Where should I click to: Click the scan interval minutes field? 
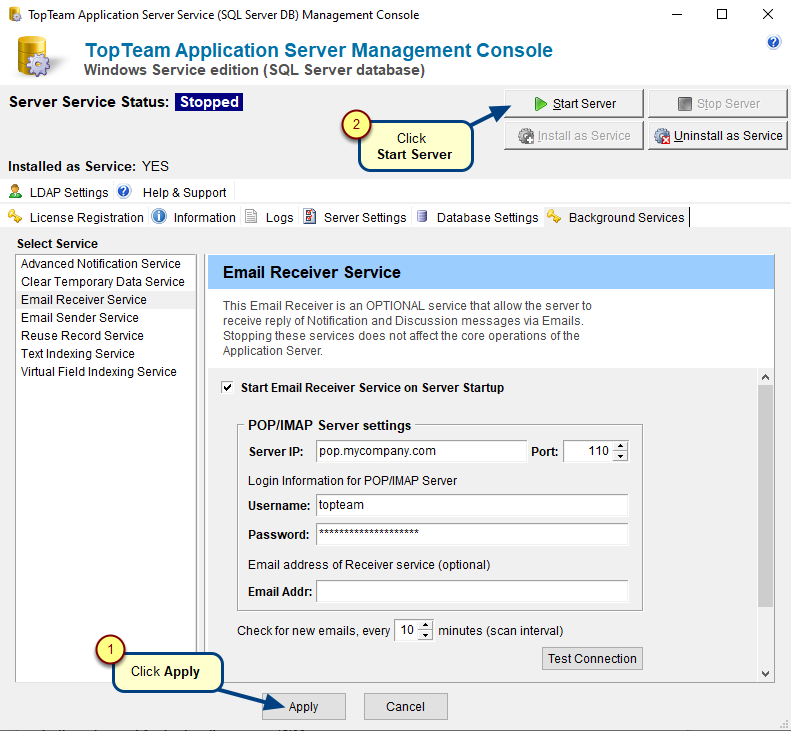pos(407,630)
